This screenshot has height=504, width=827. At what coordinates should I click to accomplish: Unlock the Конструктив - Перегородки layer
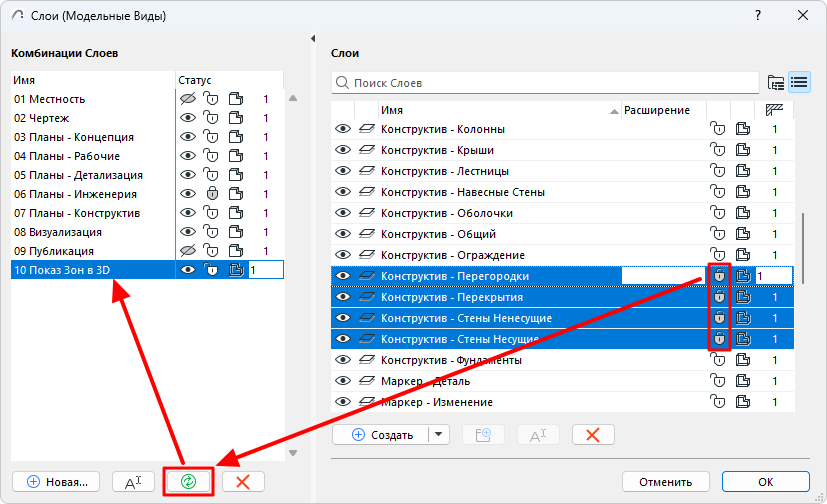click(719, 275)
